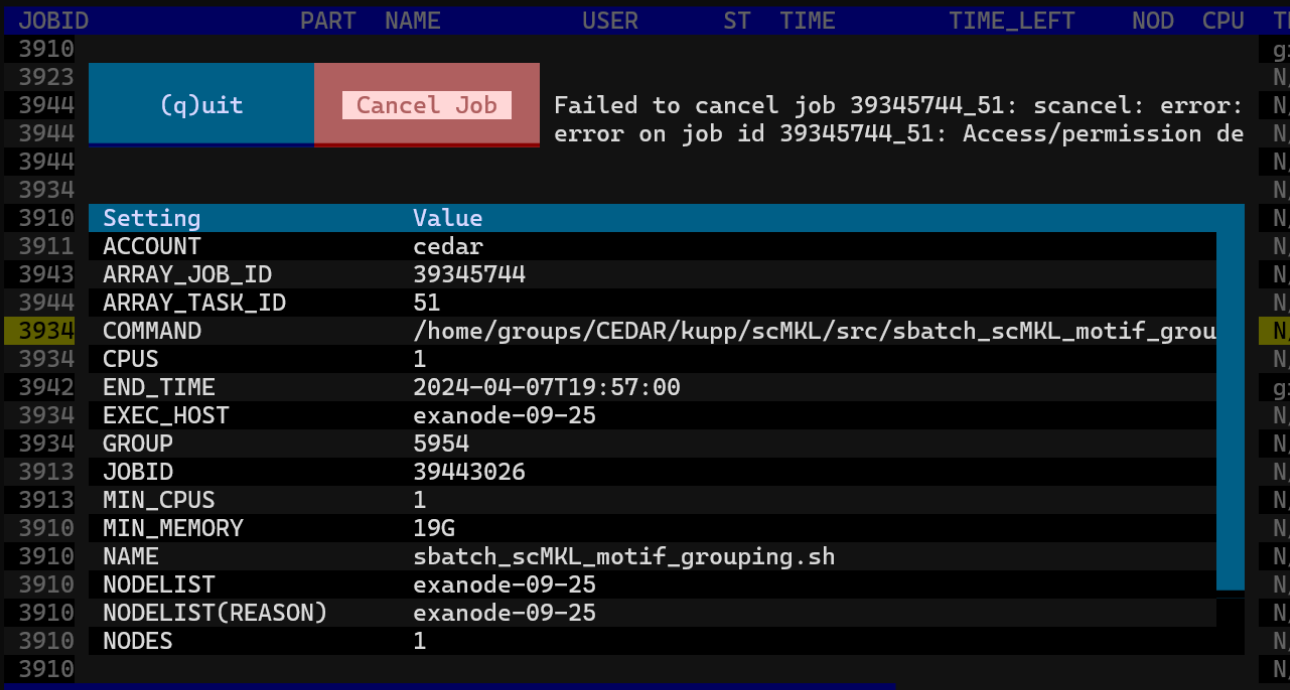Click the Value column header
The height and width of the screenshot is (690, 1290).
pyautogui.click(x=448, y=218)
